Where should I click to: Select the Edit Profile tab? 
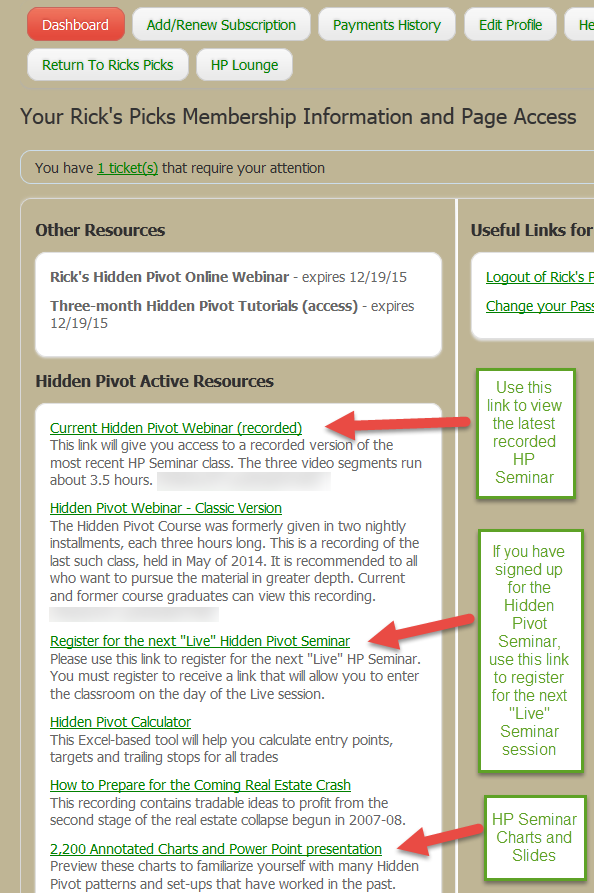[x=510, y=24]
